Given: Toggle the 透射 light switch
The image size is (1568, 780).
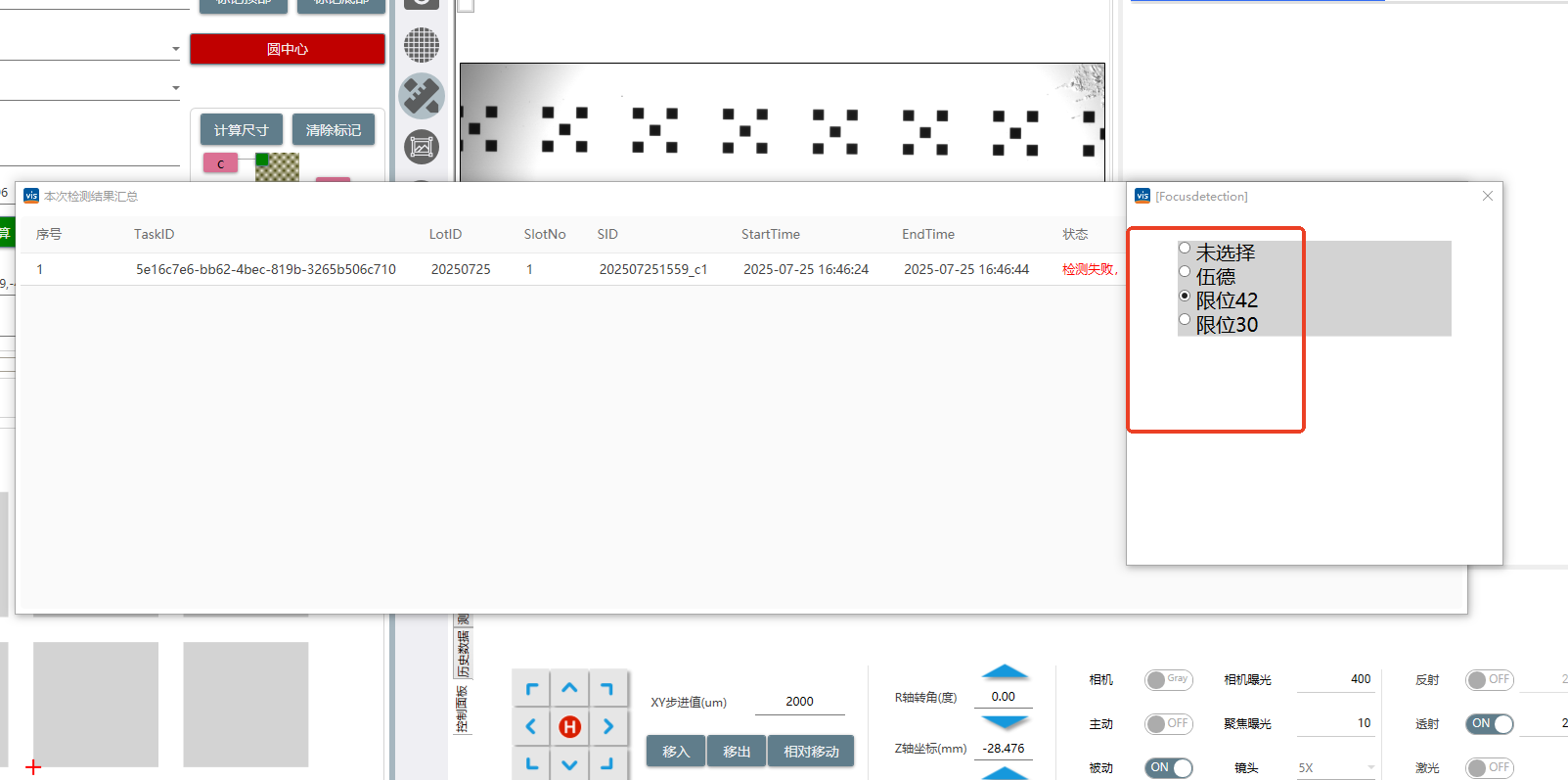Looking at the screenshot, I should pyautogui.click(x=1489, y=724).
